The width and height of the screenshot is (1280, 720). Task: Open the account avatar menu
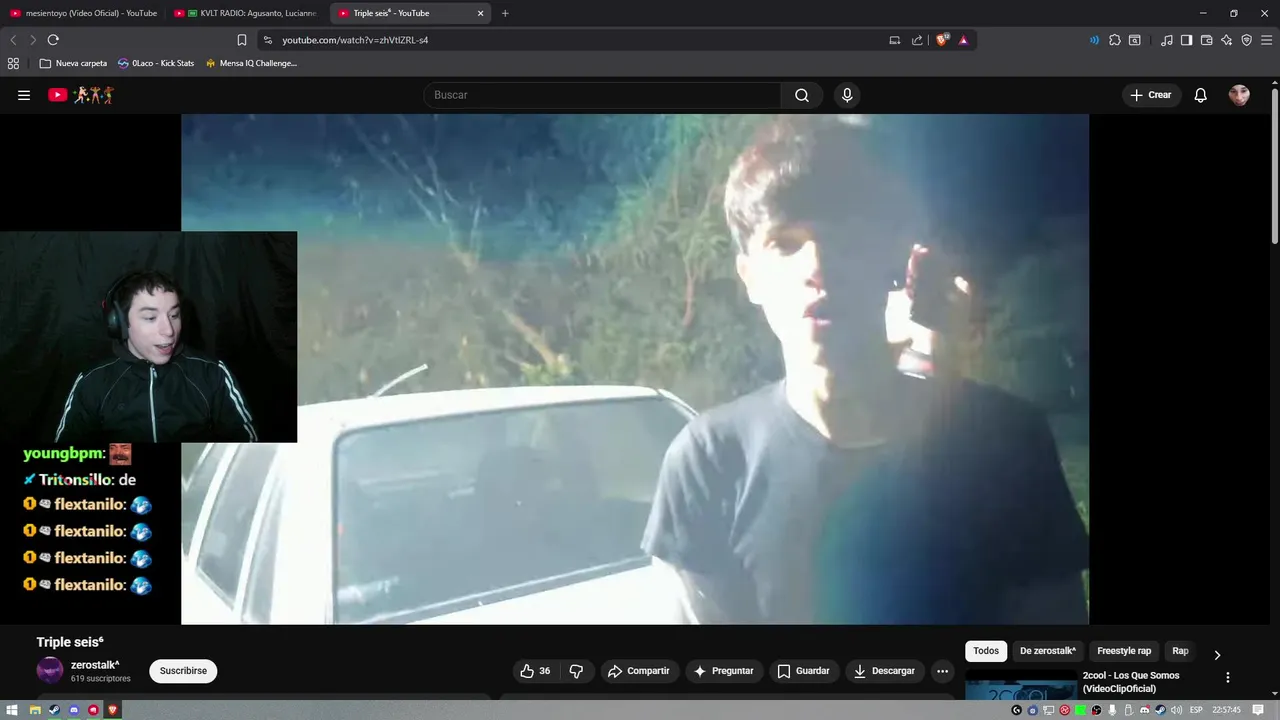(x=1239, y=95)
